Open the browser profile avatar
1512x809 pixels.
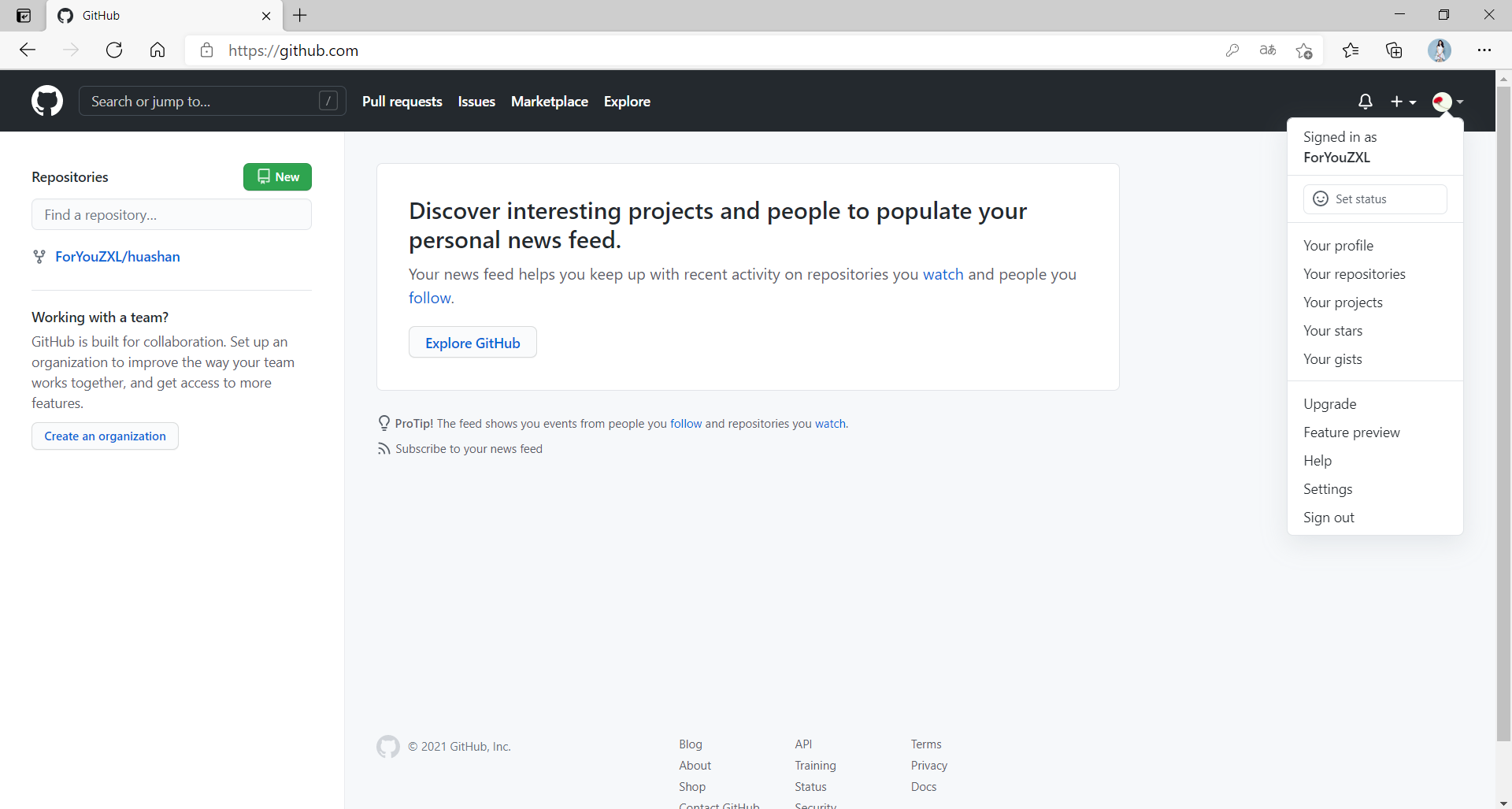pos(1440,50)
